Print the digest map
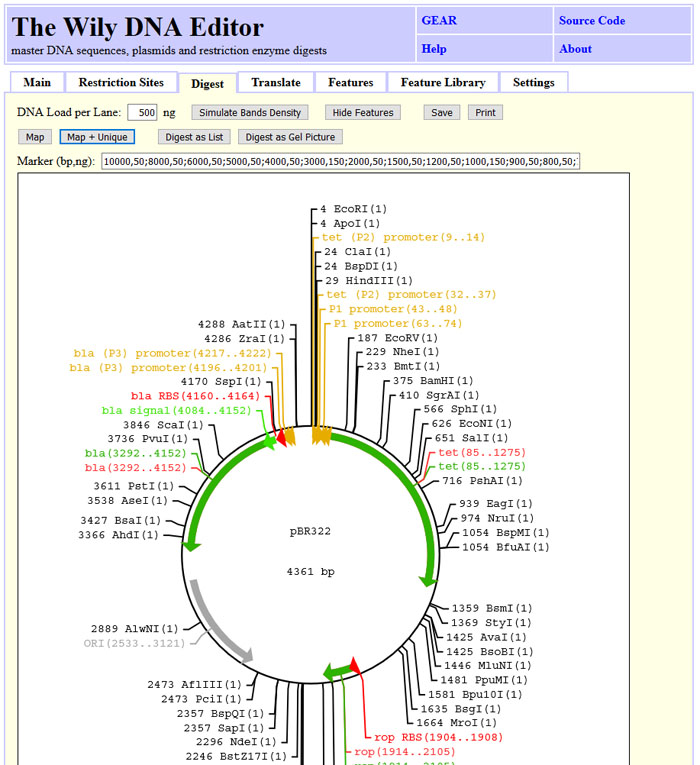Viewport: 700px width, 765px height. click(485, 113)
